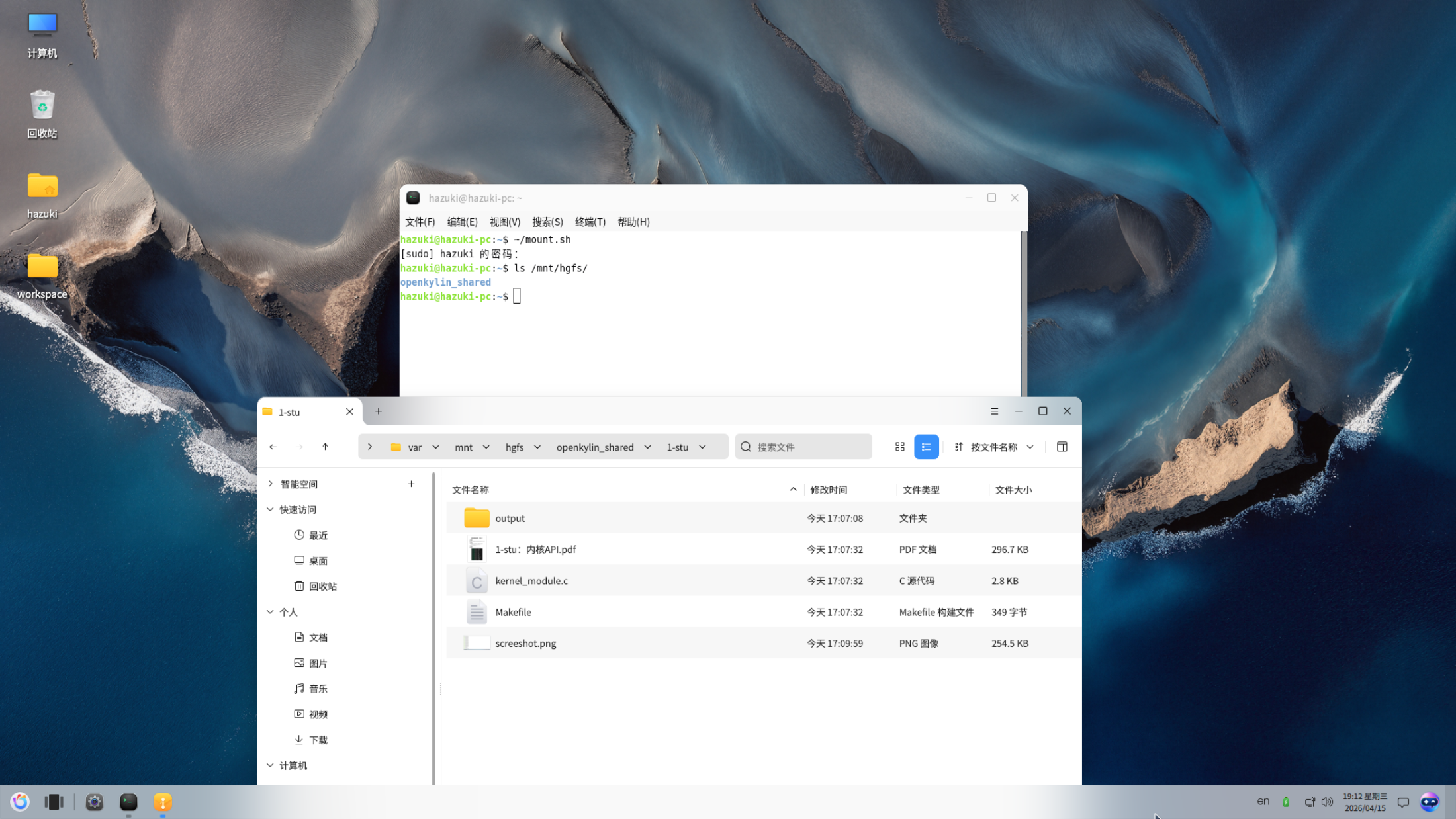Toggle the preview pane icon

pyautogui.click(x=1062, y=447)
